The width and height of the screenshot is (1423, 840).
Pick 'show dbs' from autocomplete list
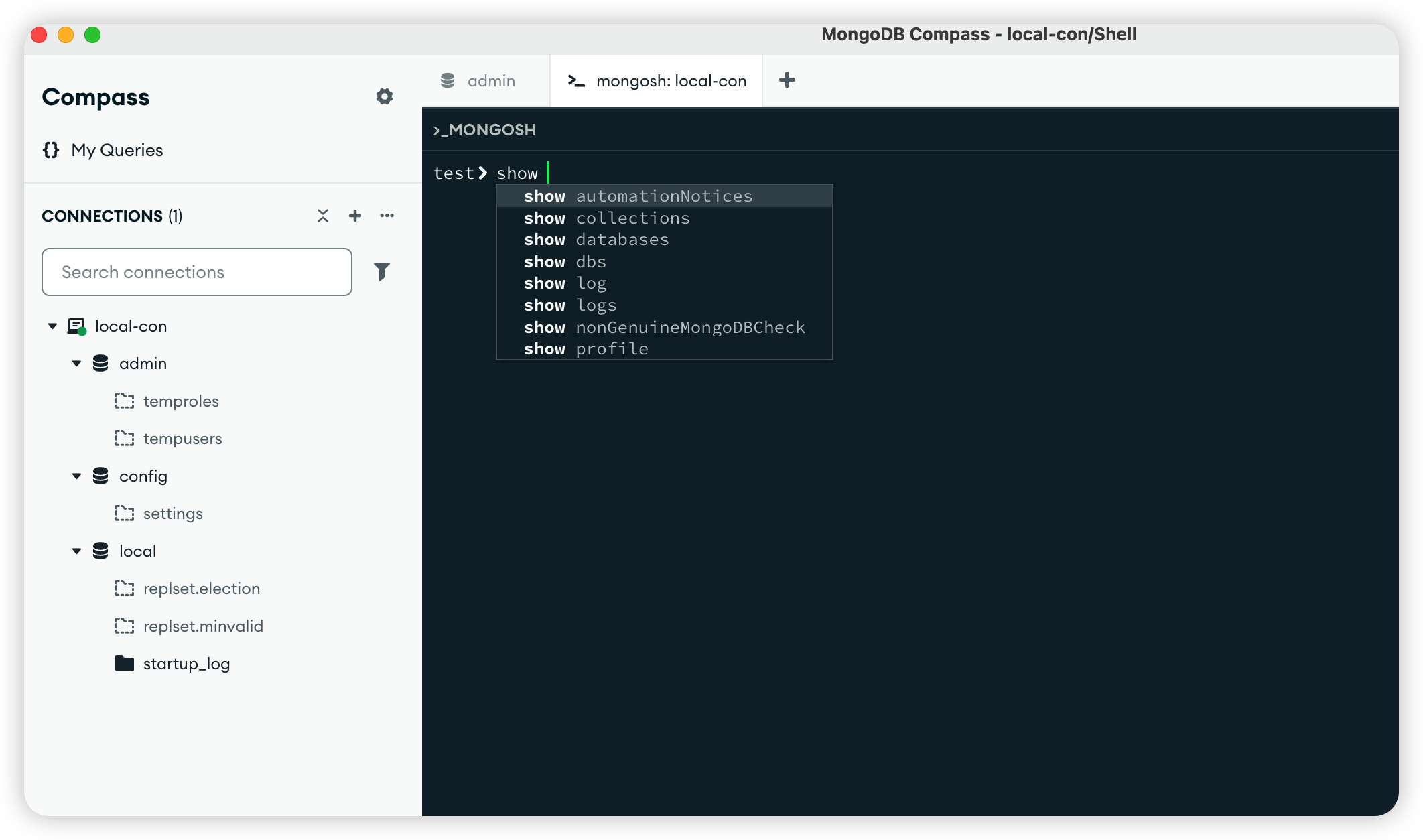[x=565, y=262]
